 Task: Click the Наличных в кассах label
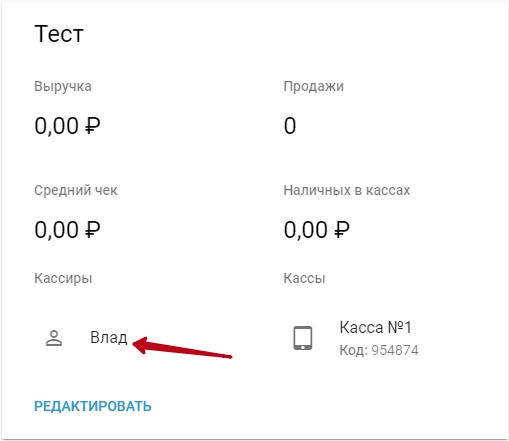(347, 190)
